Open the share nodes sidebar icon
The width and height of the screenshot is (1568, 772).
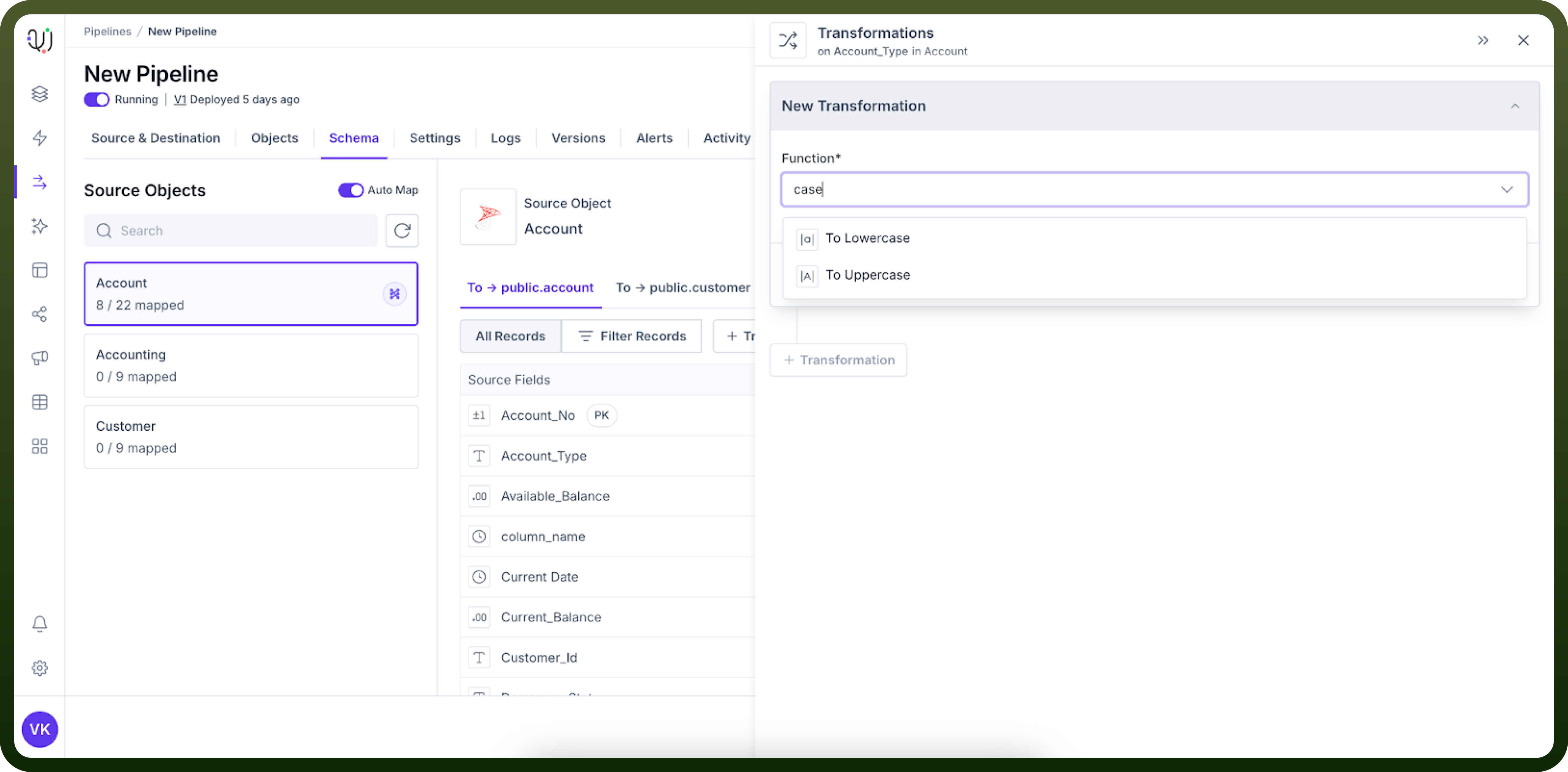39,314
